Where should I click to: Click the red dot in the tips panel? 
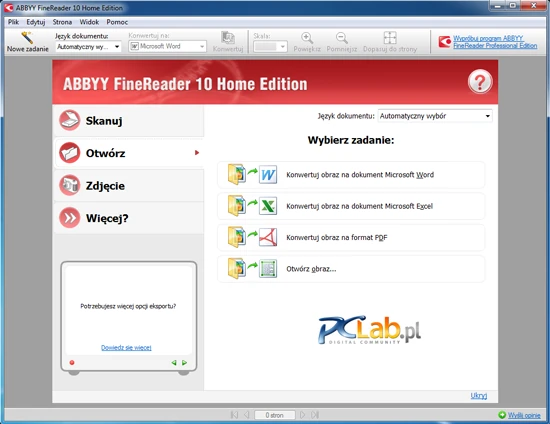[72, 363]
